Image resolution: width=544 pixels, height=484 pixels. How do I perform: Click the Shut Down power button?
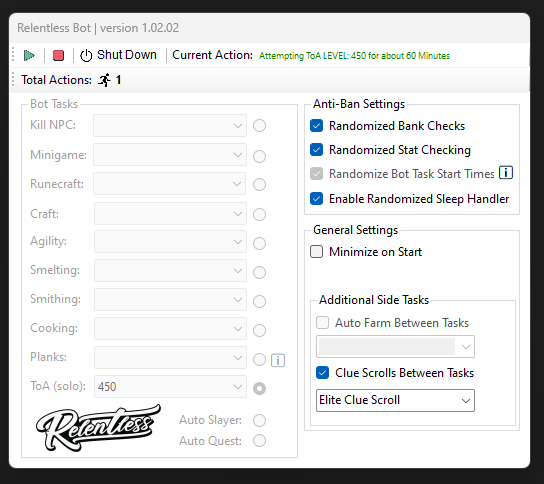click(118, 55)
